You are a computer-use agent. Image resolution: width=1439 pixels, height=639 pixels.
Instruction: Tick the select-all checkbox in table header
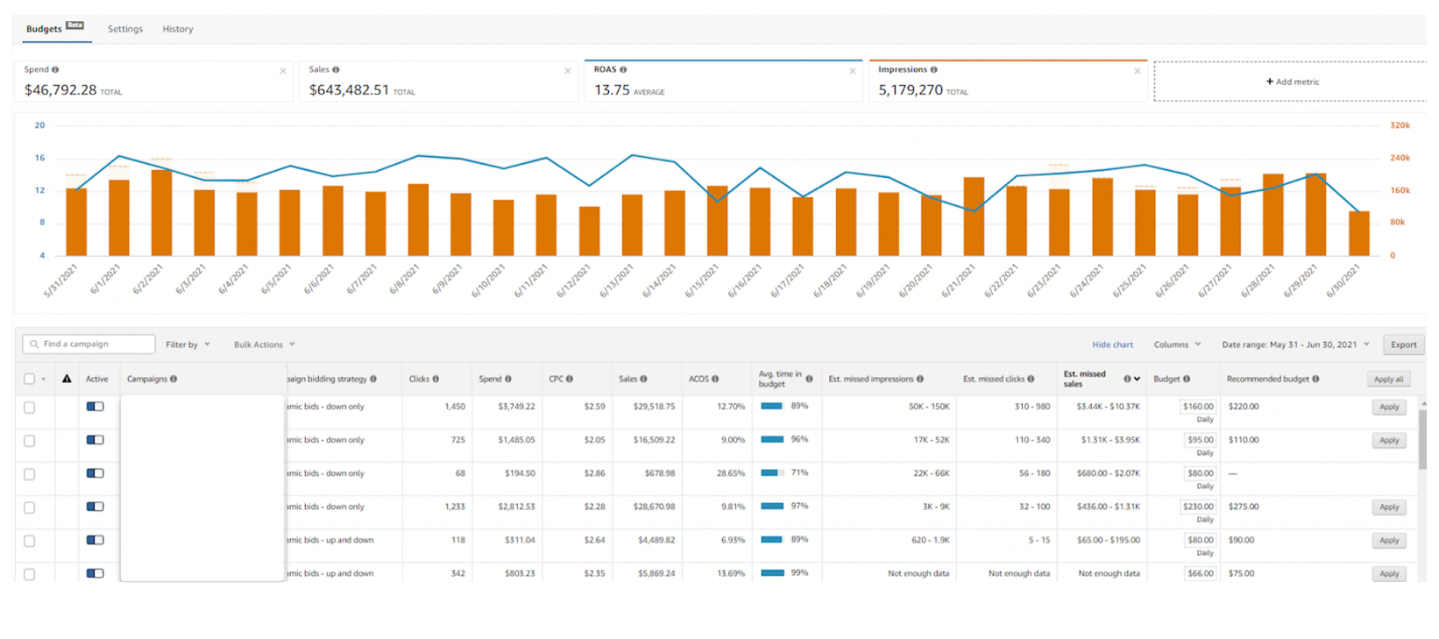pos(29,379)
